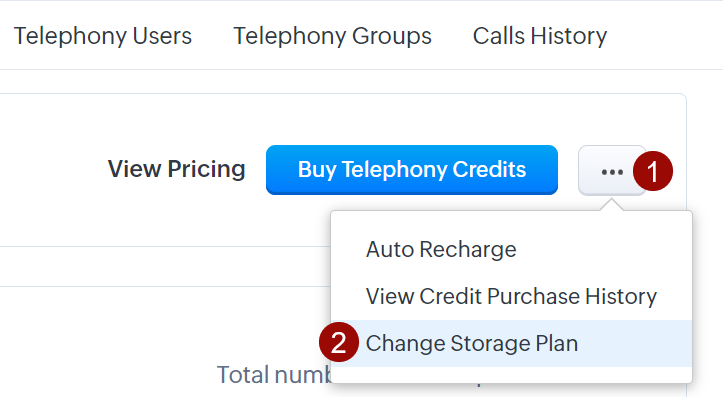Click the partially hidden Total number label
The width and height of the screenshot is (723, 397).
tap(274, 374)
